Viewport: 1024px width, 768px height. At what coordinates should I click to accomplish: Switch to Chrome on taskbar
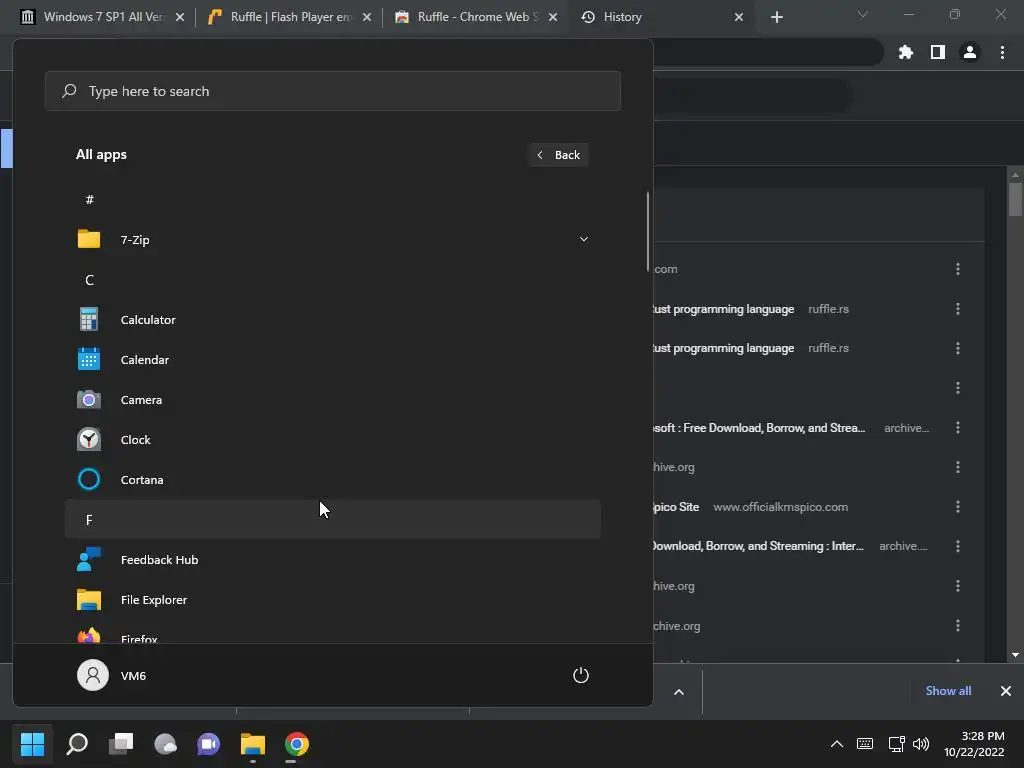(x=296, y=744)
